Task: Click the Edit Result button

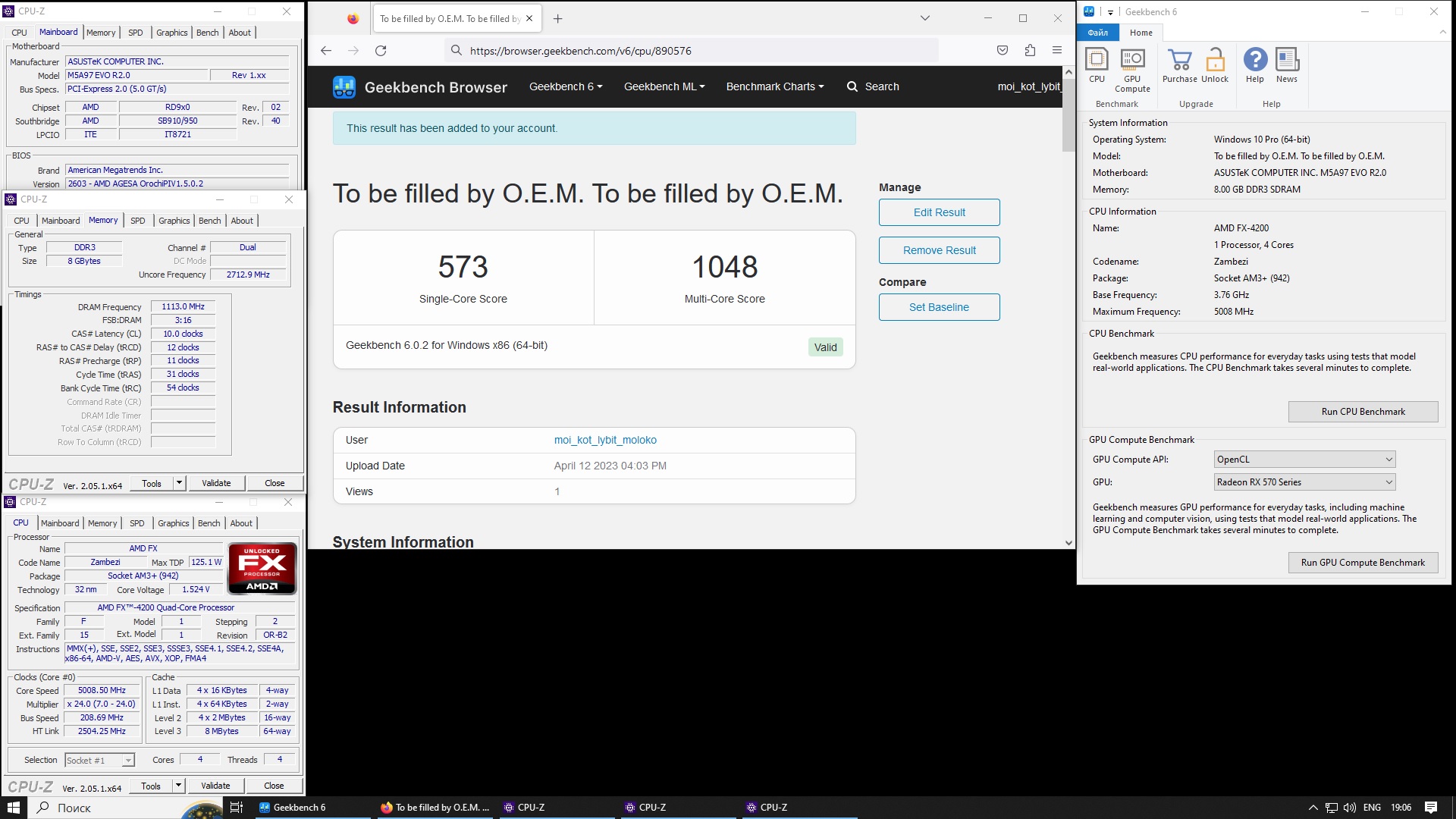Action: coord(940,212)
